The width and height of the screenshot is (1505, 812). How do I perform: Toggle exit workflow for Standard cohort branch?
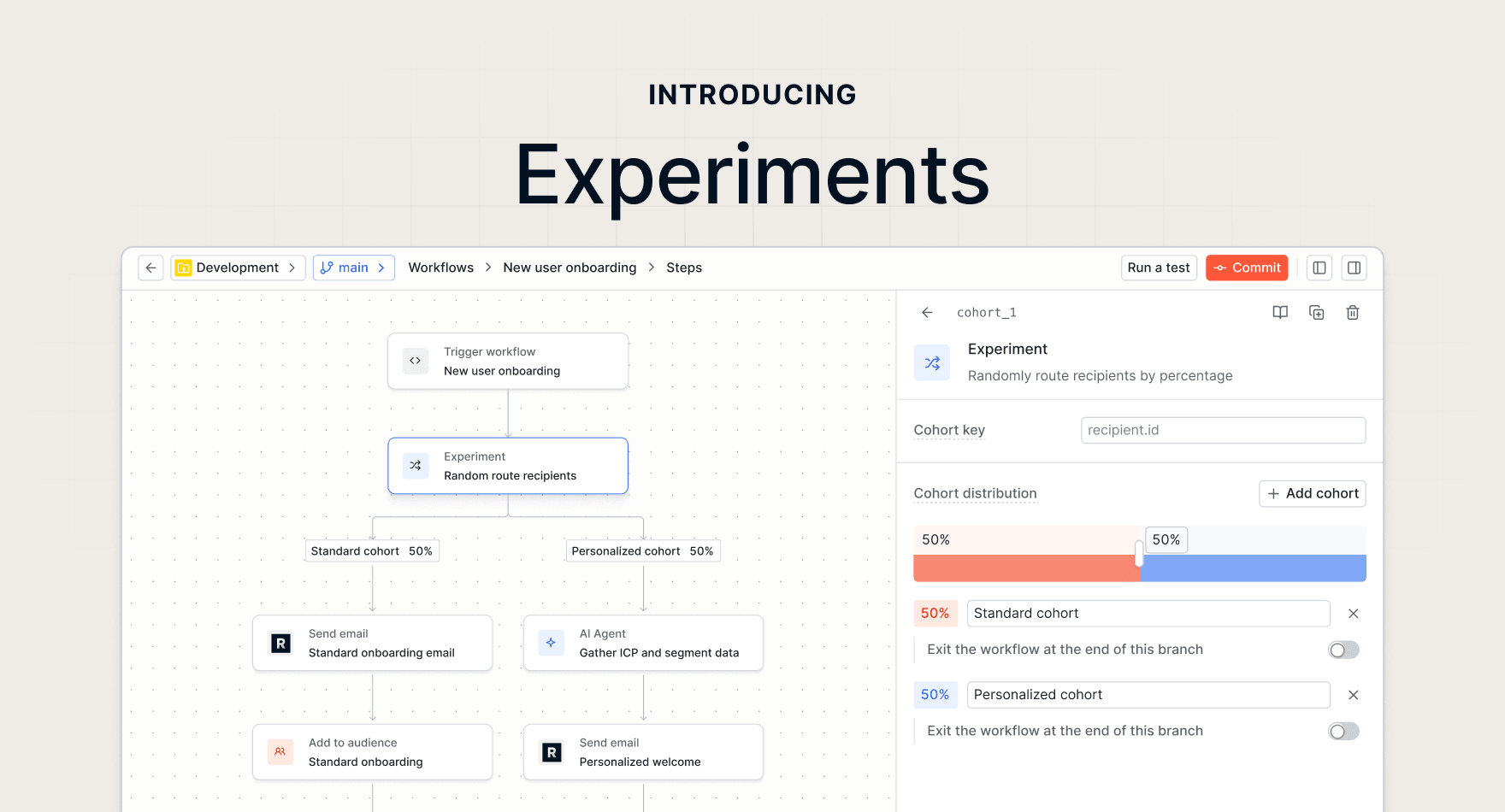coord(1343,650)
